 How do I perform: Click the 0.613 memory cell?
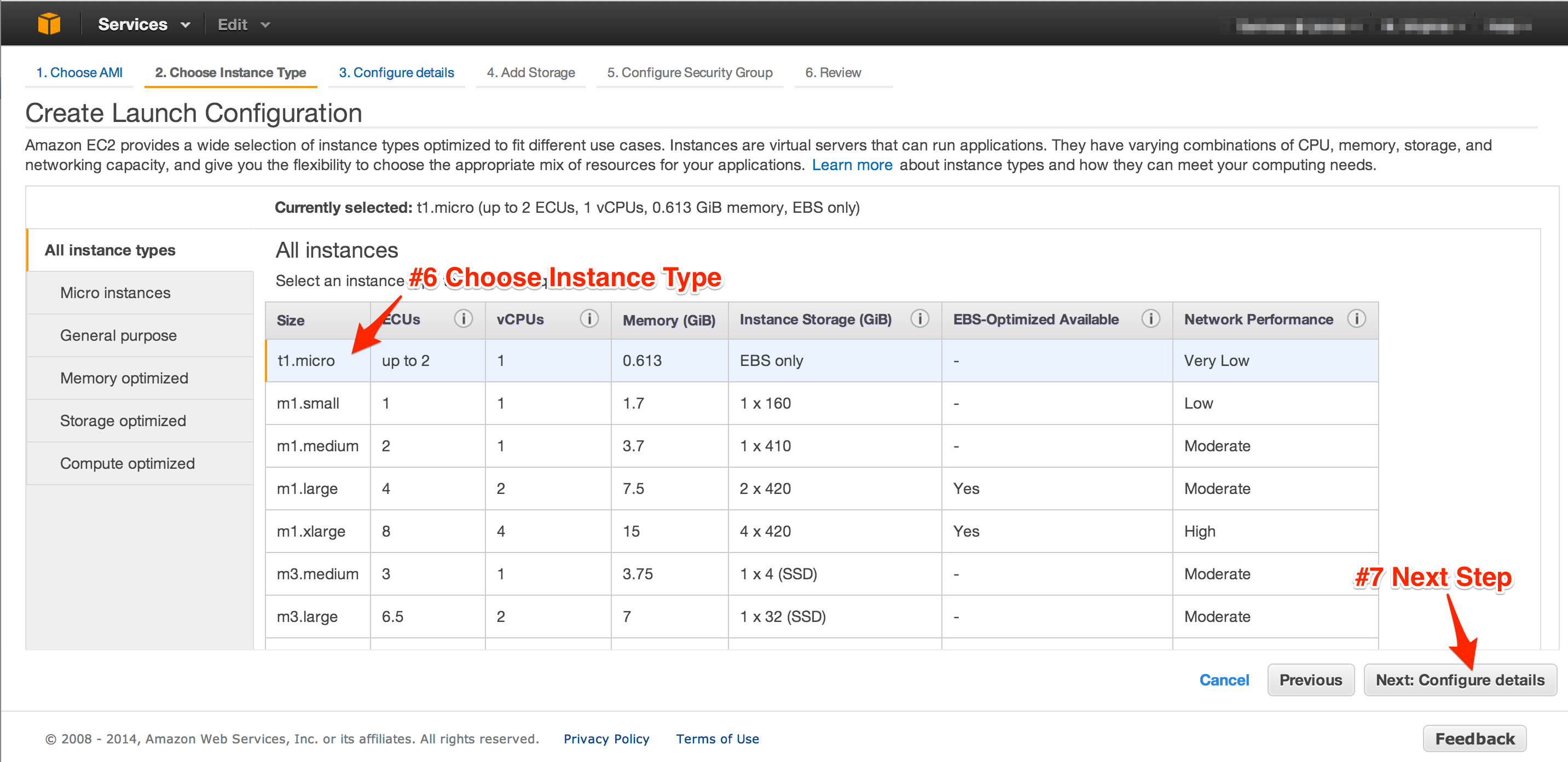pos(669,360)
